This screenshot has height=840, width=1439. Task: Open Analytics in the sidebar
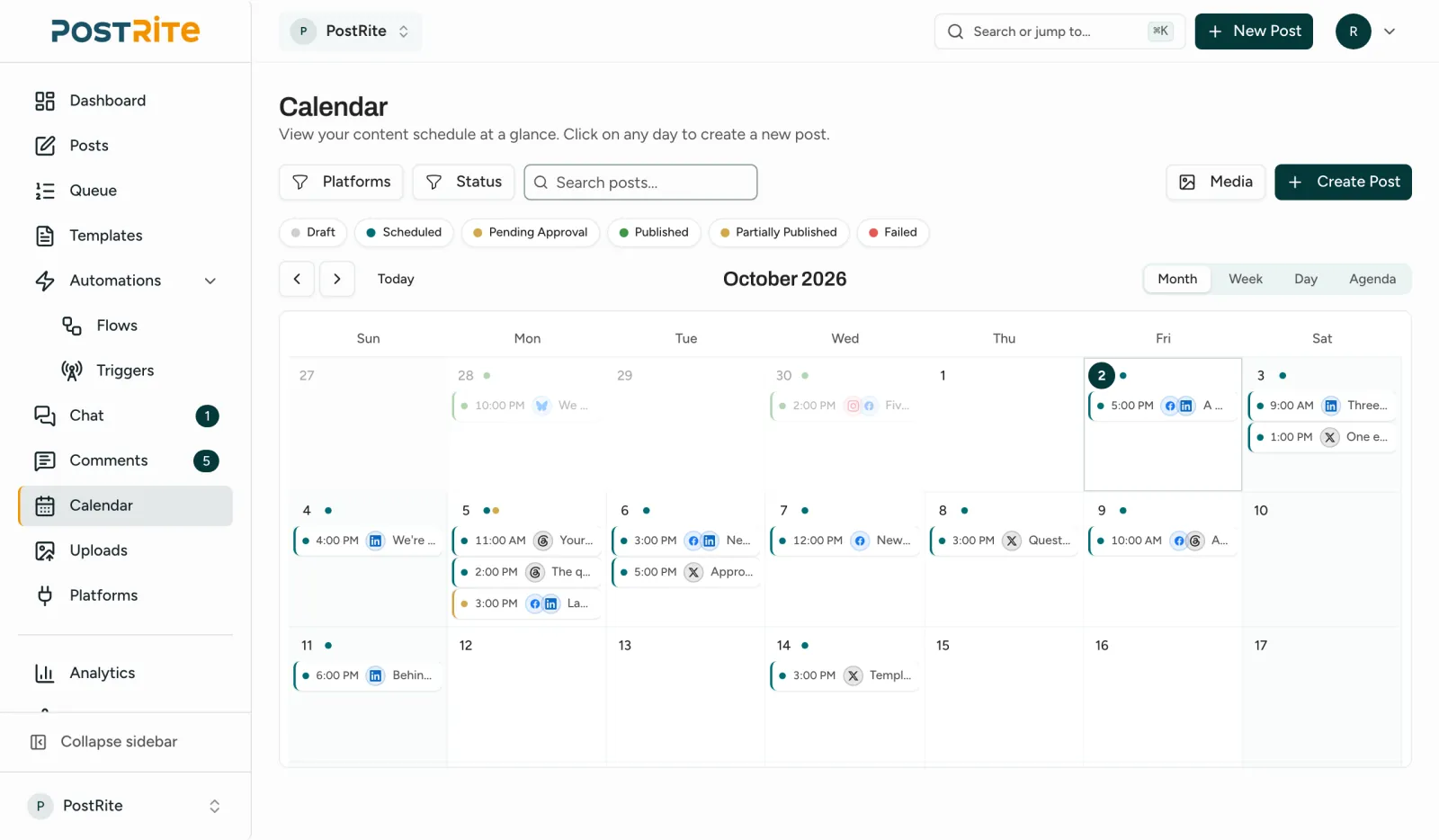pyautogui.click(x=125, y=673)
